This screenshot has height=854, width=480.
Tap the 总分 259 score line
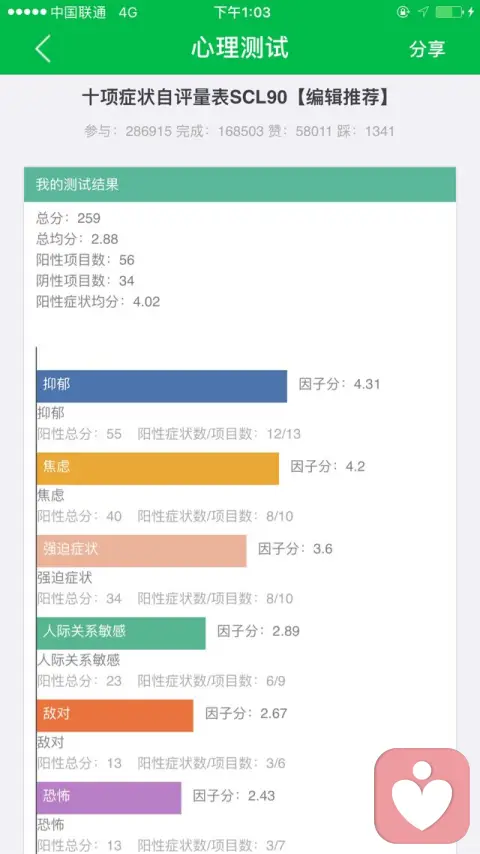68,218
